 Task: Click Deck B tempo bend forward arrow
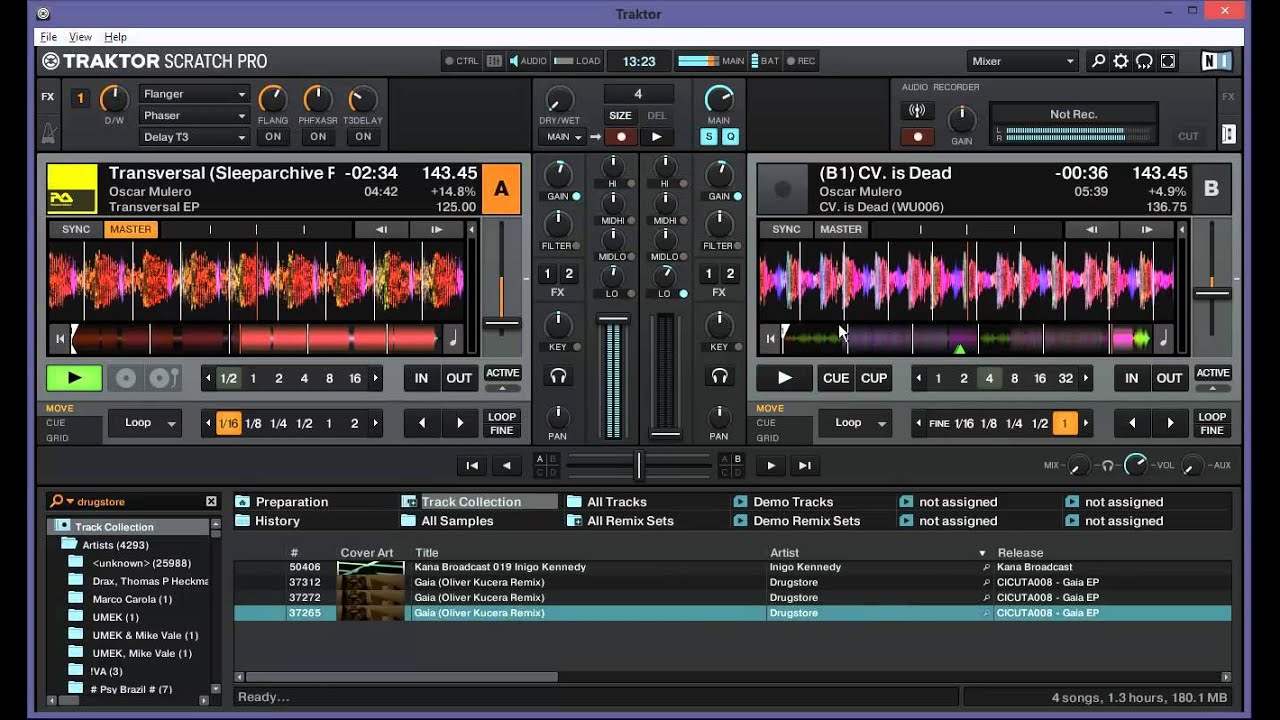(1147, 229)
